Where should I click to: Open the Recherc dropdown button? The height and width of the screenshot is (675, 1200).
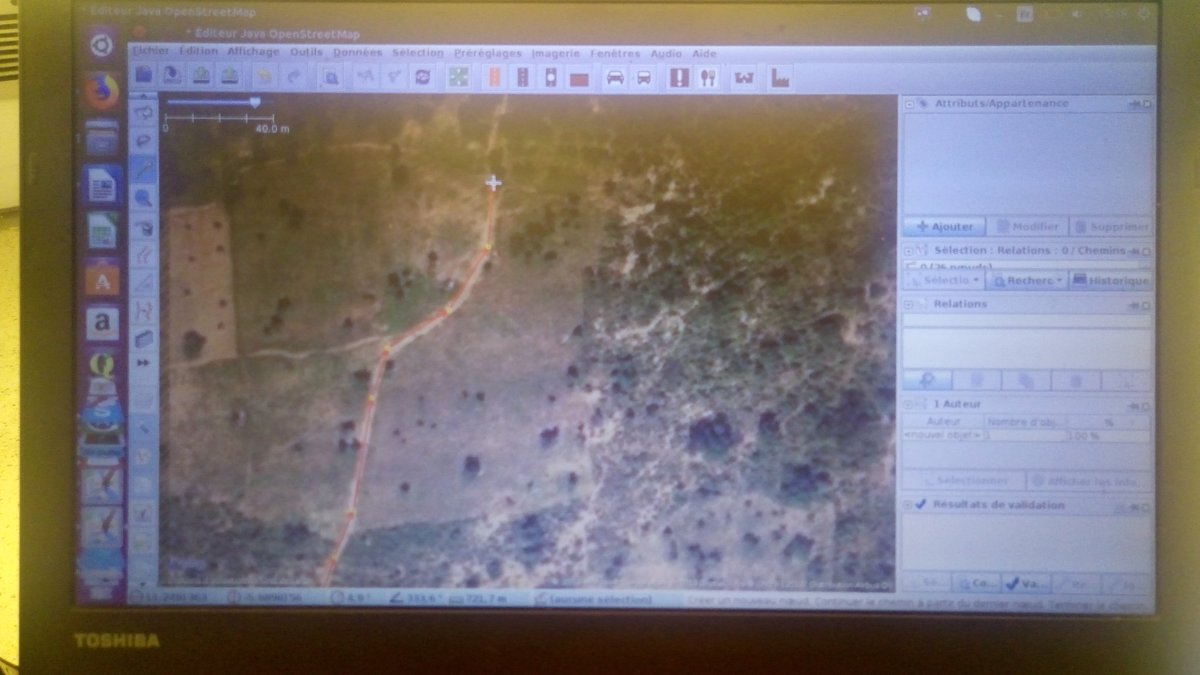[1028, 281]
